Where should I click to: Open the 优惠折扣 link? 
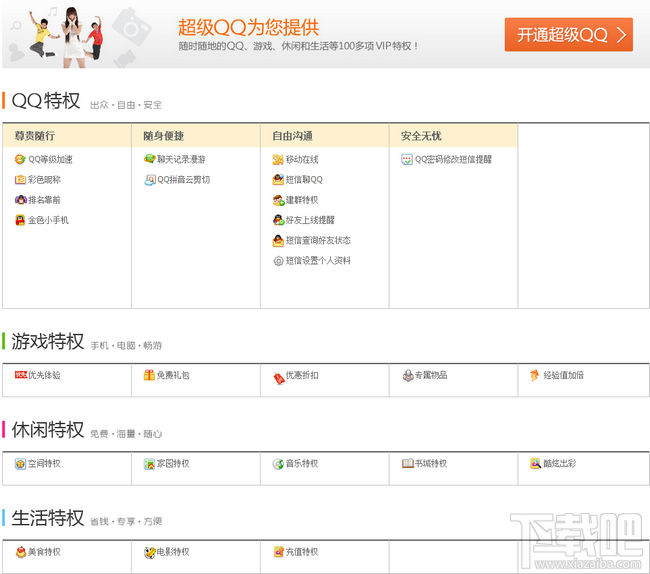[302, 375]
